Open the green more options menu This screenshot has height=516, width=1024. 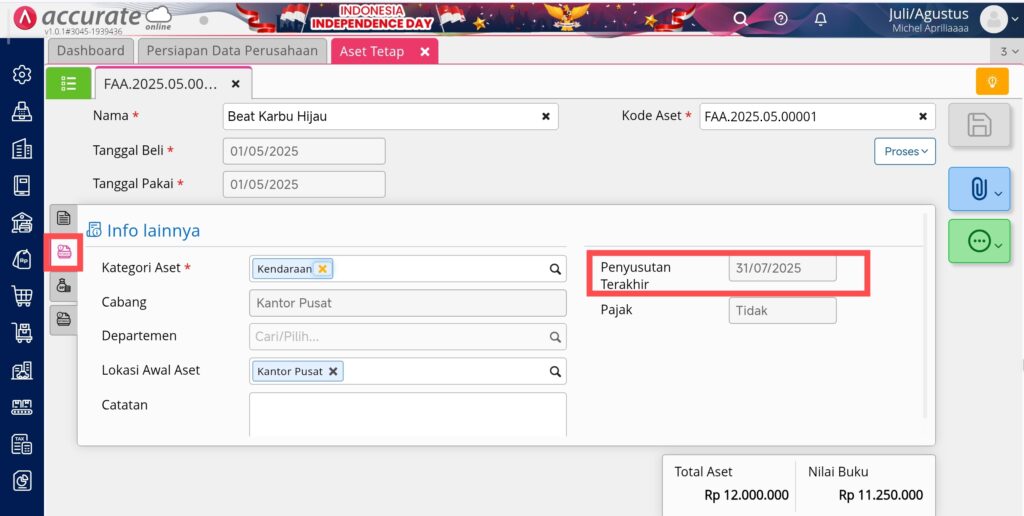tap(979, 242)
